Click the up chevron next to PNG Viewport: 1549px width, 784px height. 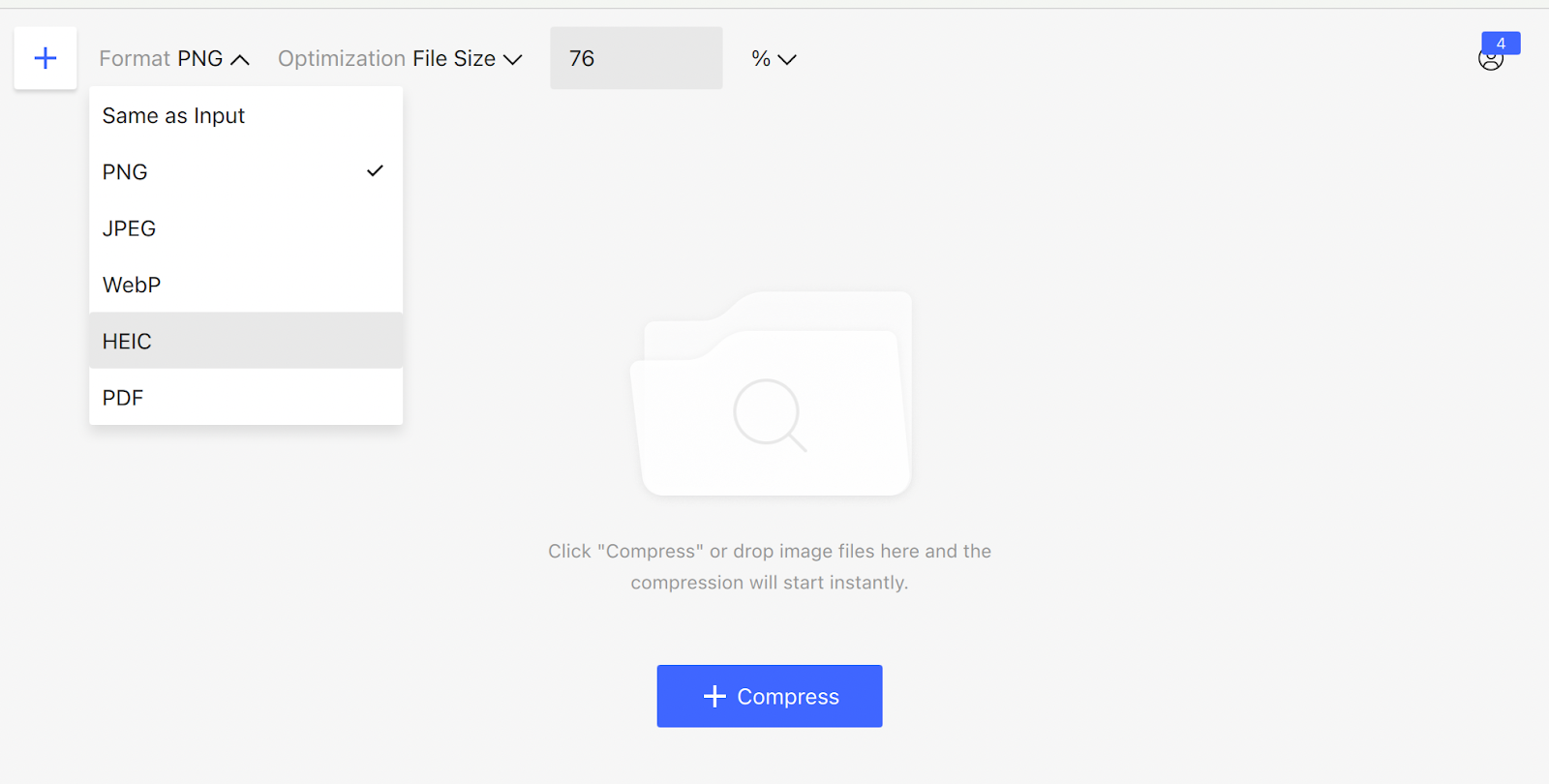(x=240, y=60)
